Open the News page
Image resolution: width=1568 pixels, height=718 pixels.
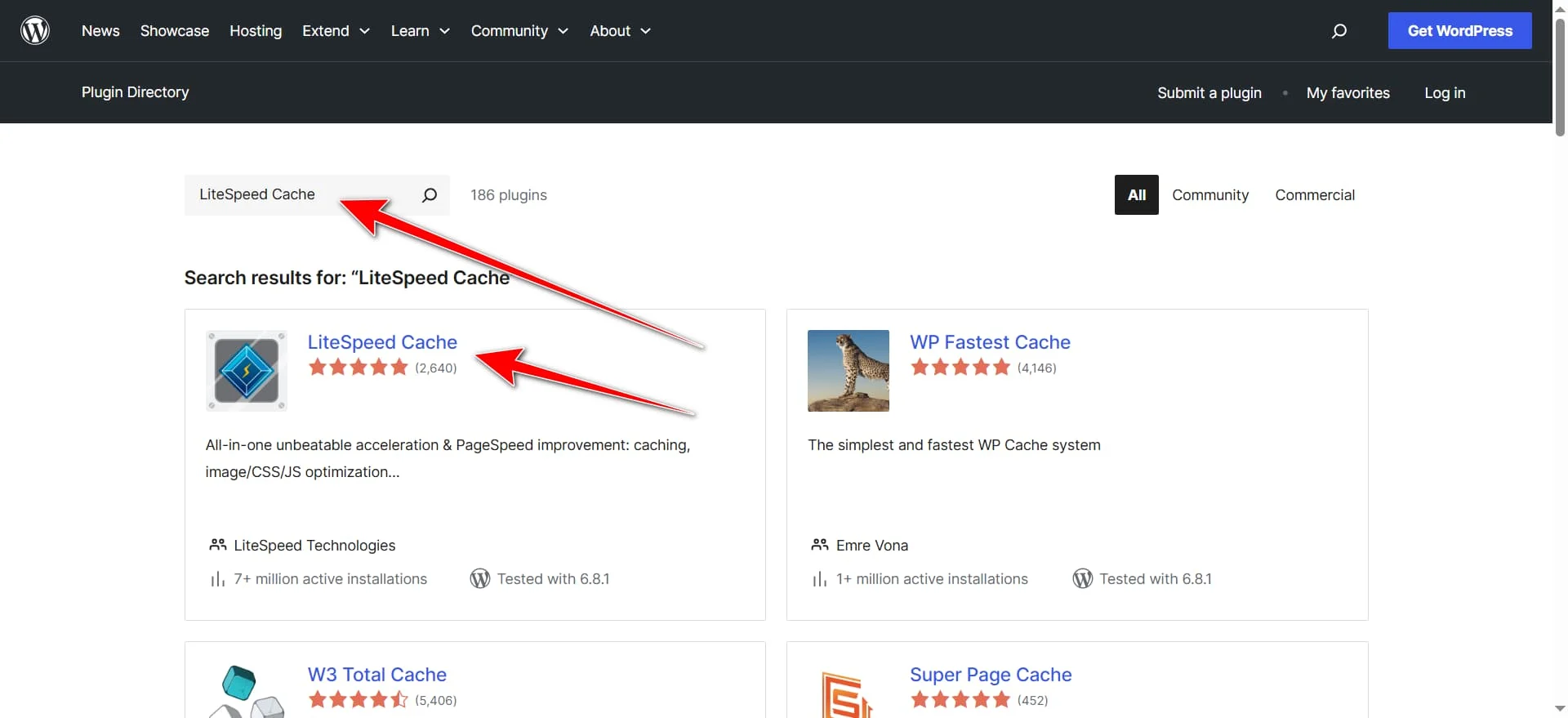(100, 31)
